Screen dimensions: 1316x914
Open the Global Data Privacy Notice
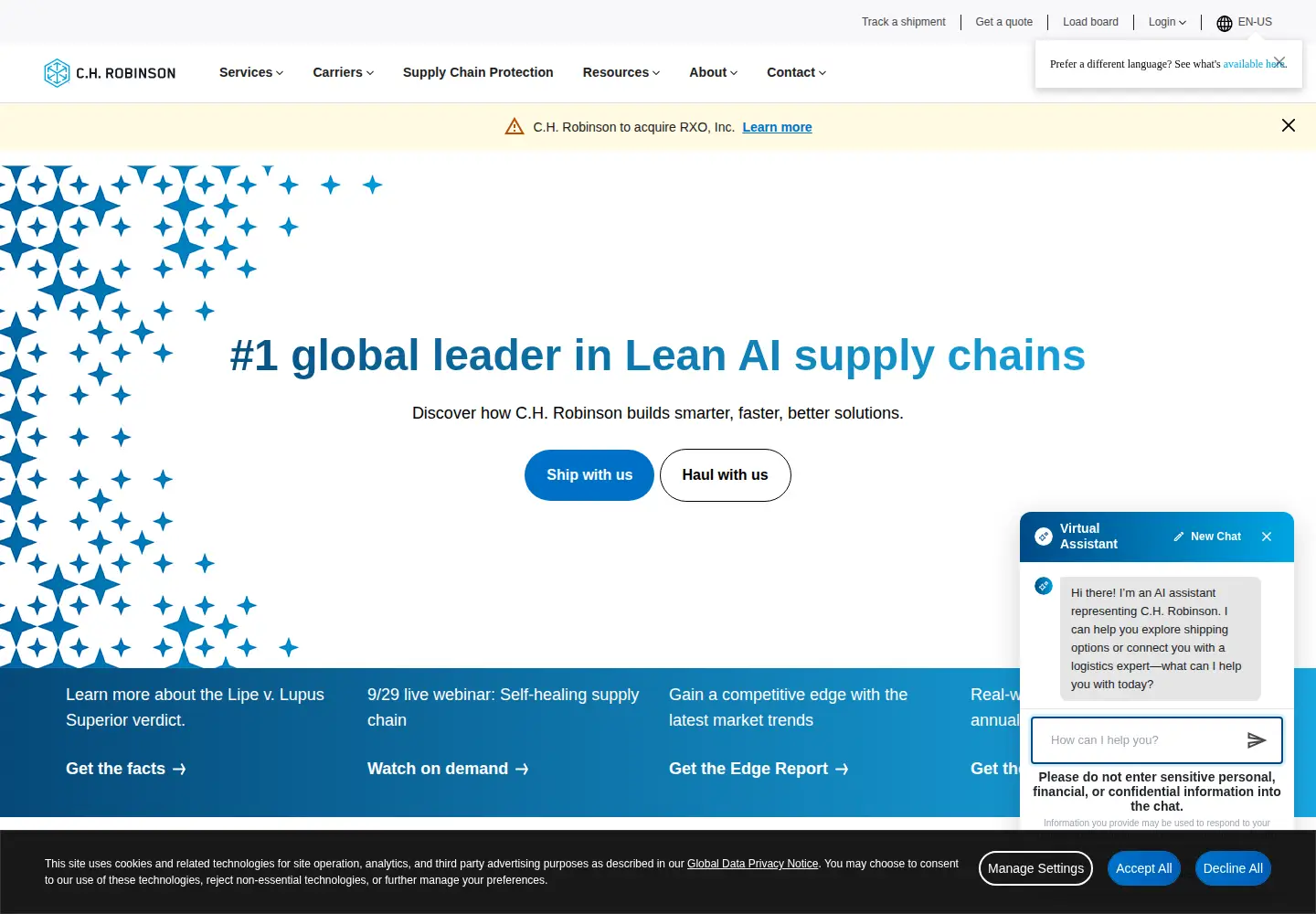pos(753,864)
